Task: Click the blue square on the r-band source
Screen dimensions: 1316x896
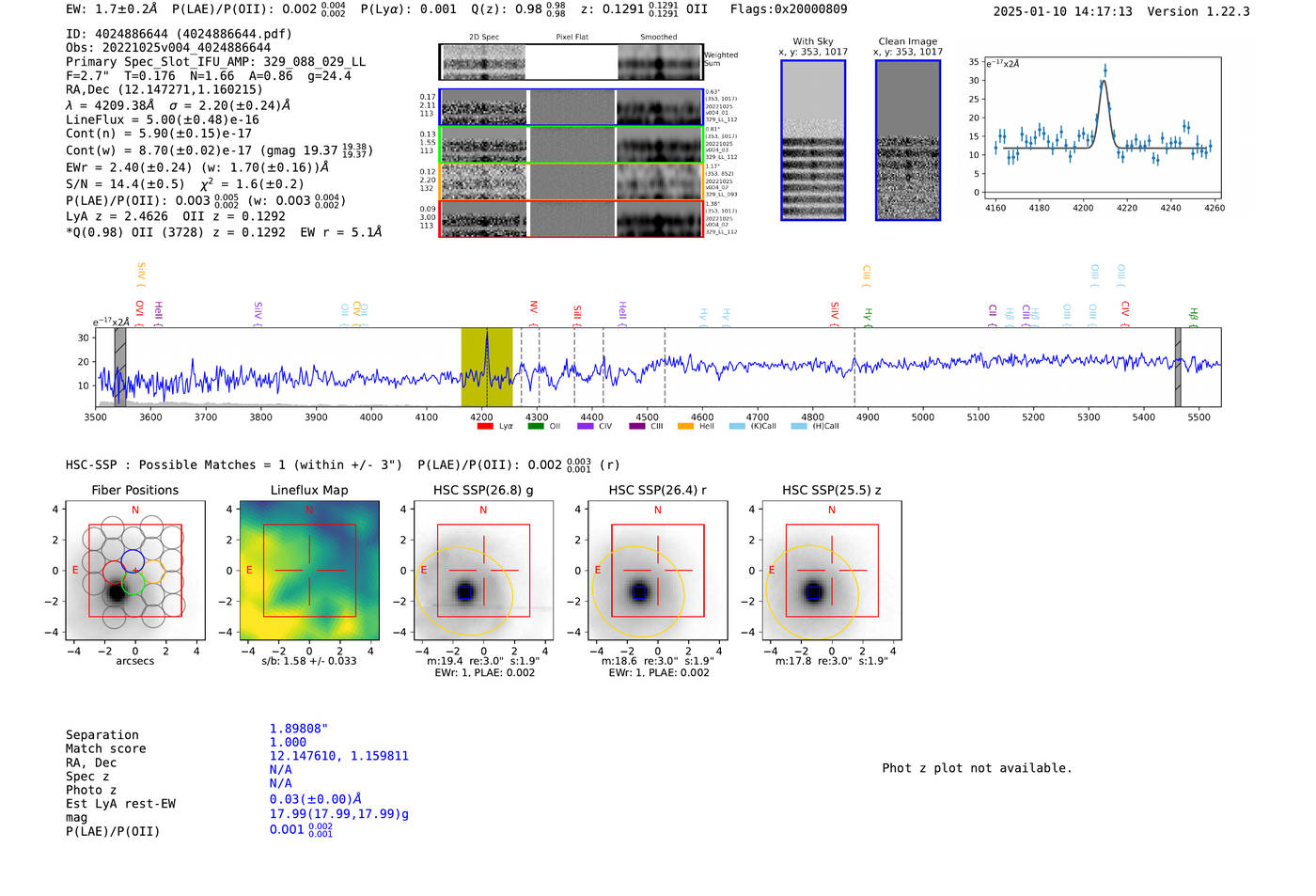Action: [639, 592]
